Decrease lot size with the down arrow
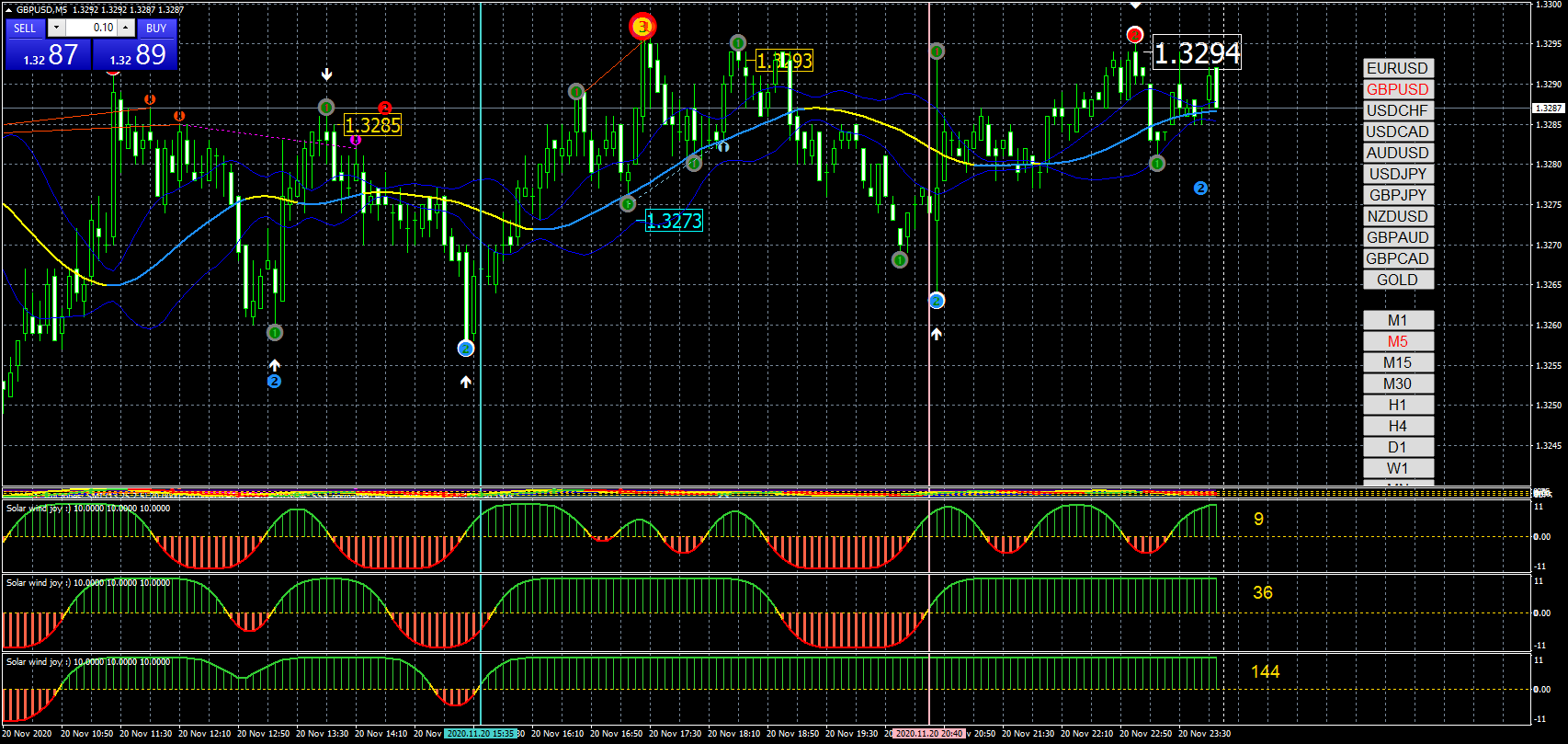 [56, 28]
